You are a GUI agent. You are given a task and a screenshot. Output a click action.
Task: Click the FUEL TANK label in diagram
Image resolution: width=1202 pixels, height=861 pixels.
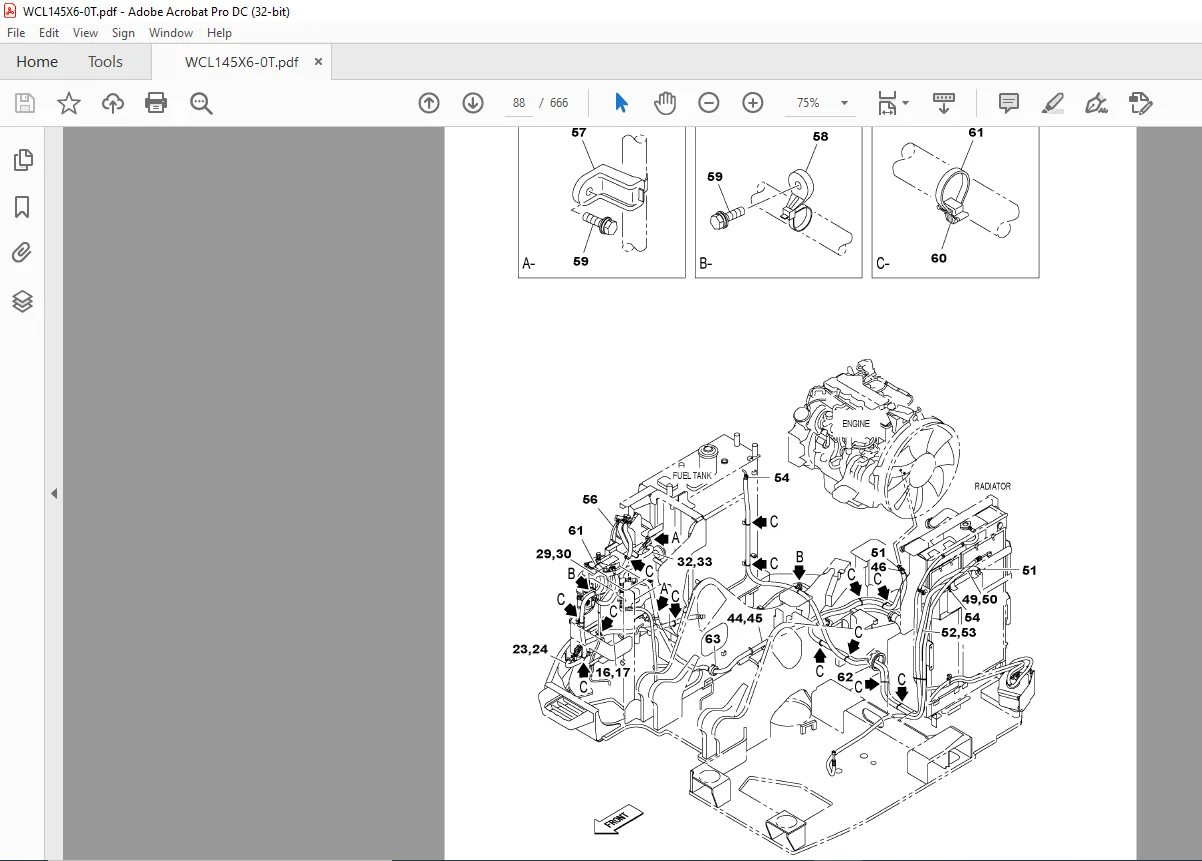click(x=692, y=476)
